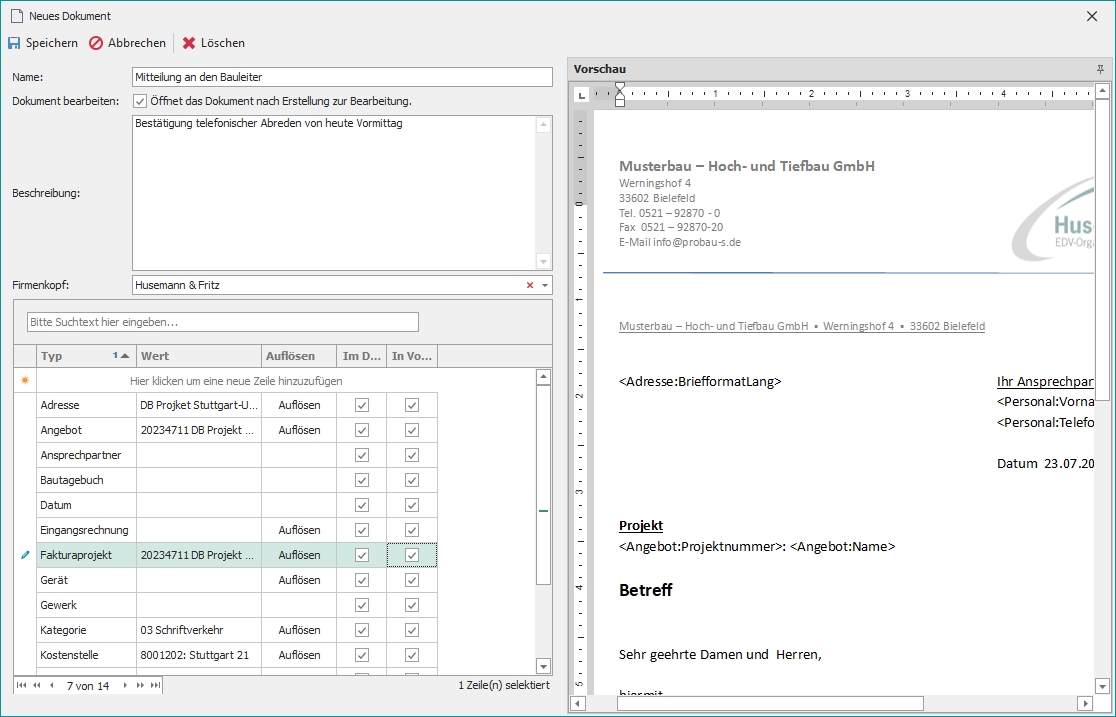
Task: Pin the Vorschau panel open
Action: tap(1099, 68)
